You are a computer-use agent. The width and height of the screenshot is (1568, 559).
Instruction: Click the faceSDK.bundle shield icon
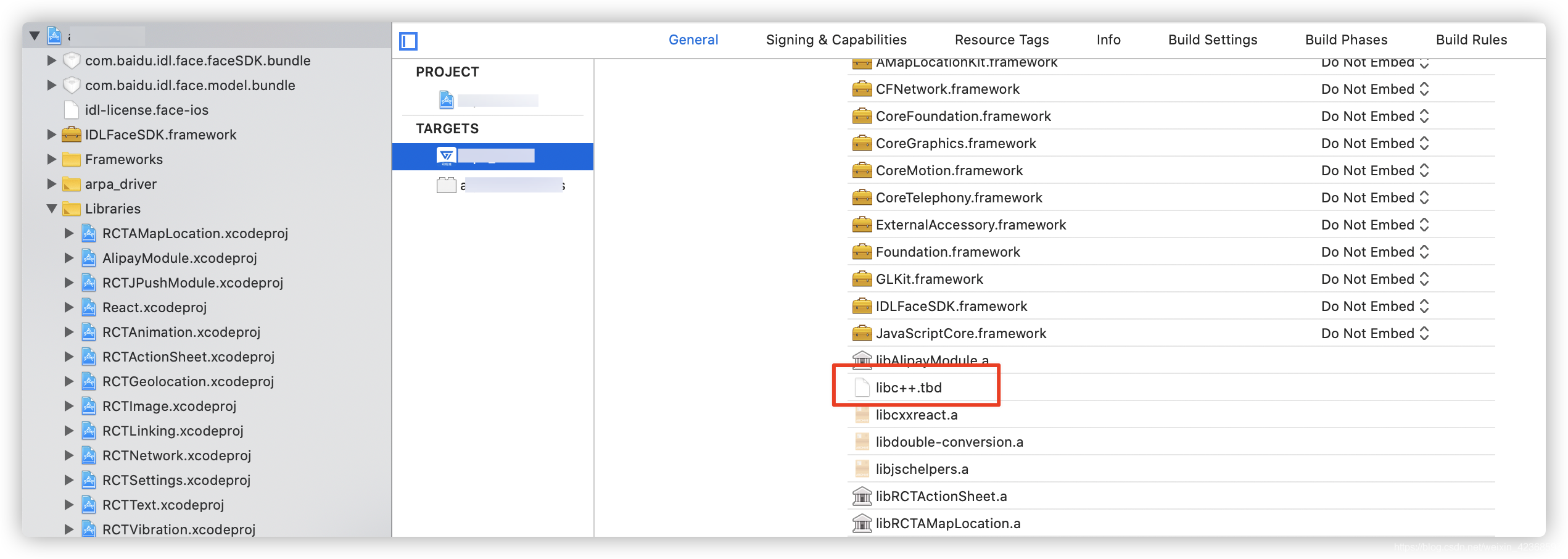tap(72, 60)
